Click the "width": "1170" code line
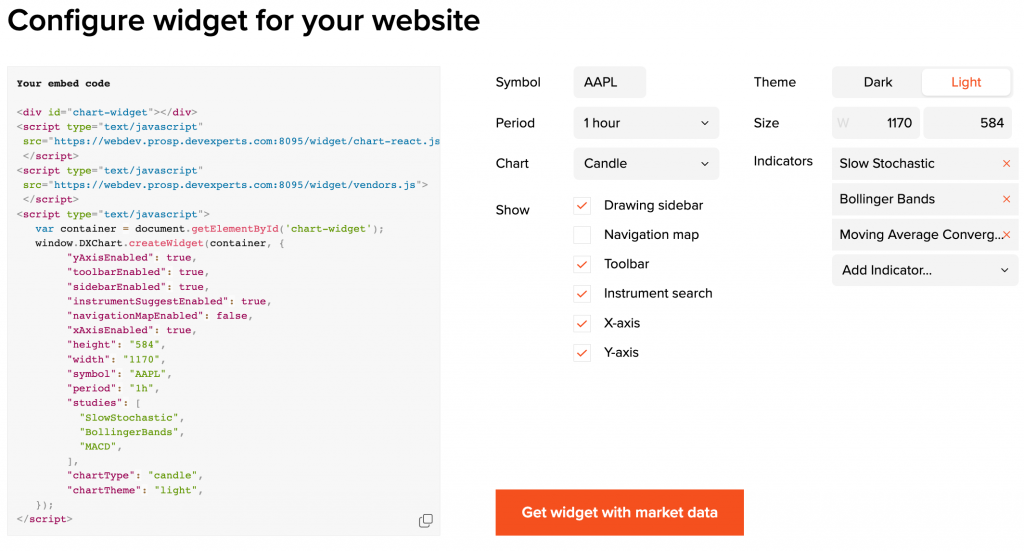Viewport: 1024px width, 551px height. pyautogui.click(x=116, y=360)
